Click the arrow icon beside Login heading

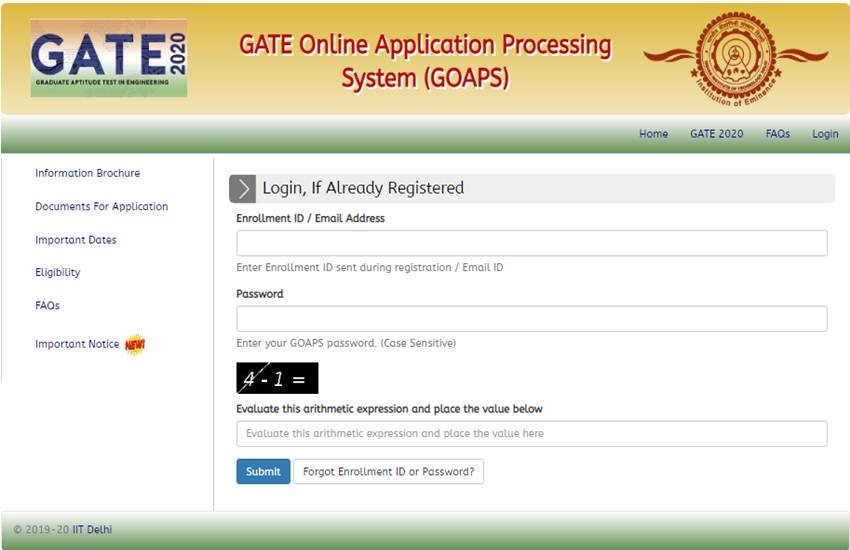tap(242, 188)
